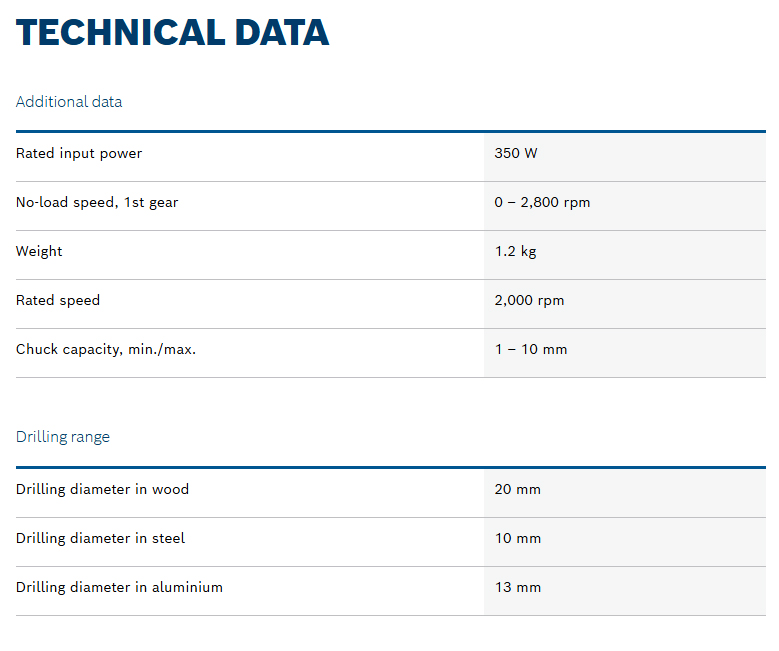Click the Rated input power label
The image size is (779, 651).
click(79, 154)
